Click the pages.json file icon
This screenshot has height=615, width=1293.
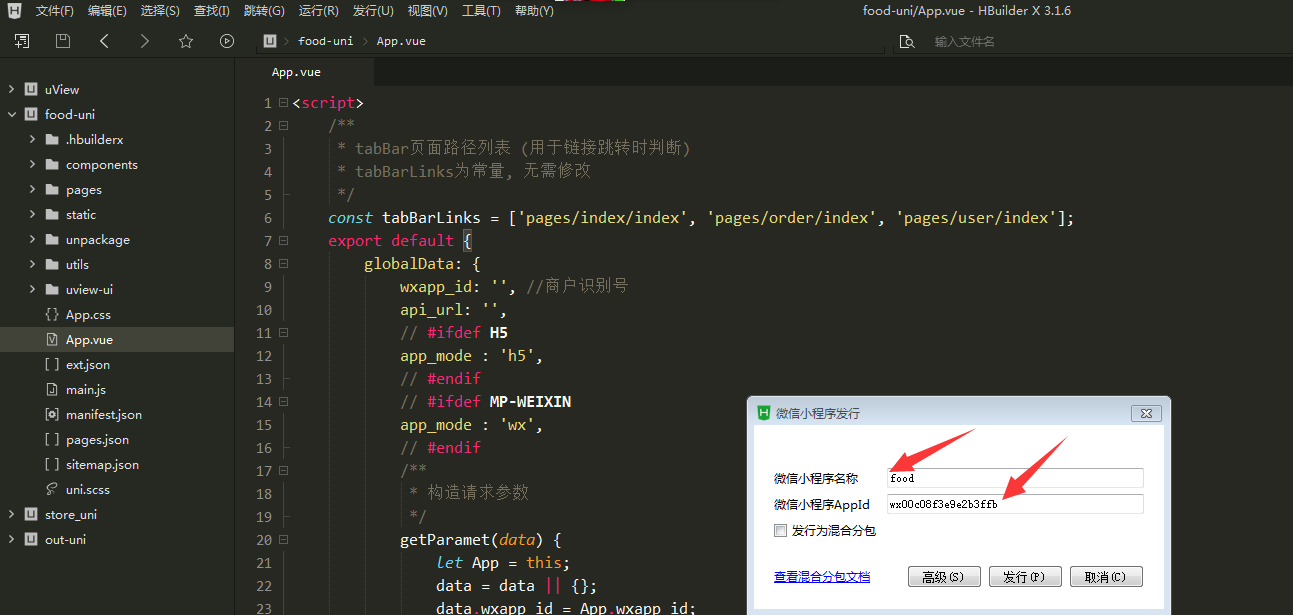click(52, 439)
